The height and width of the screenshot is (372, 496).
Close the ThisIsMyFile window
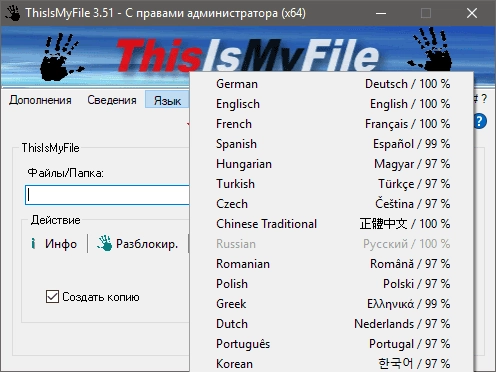(x=472, y=13)
